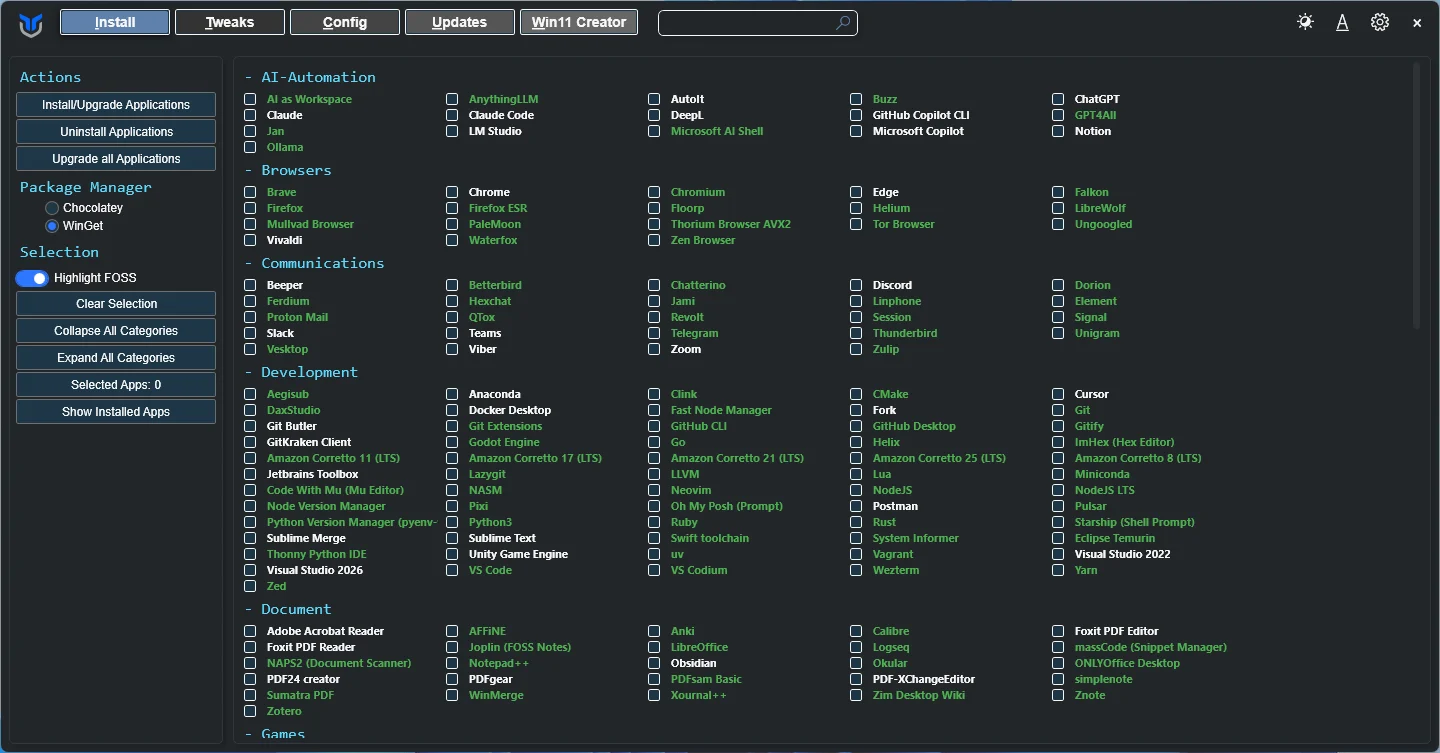Check the LibreOffice checkbox
The width and height of the screenshot is (1440, 753).
pos(654,647)
